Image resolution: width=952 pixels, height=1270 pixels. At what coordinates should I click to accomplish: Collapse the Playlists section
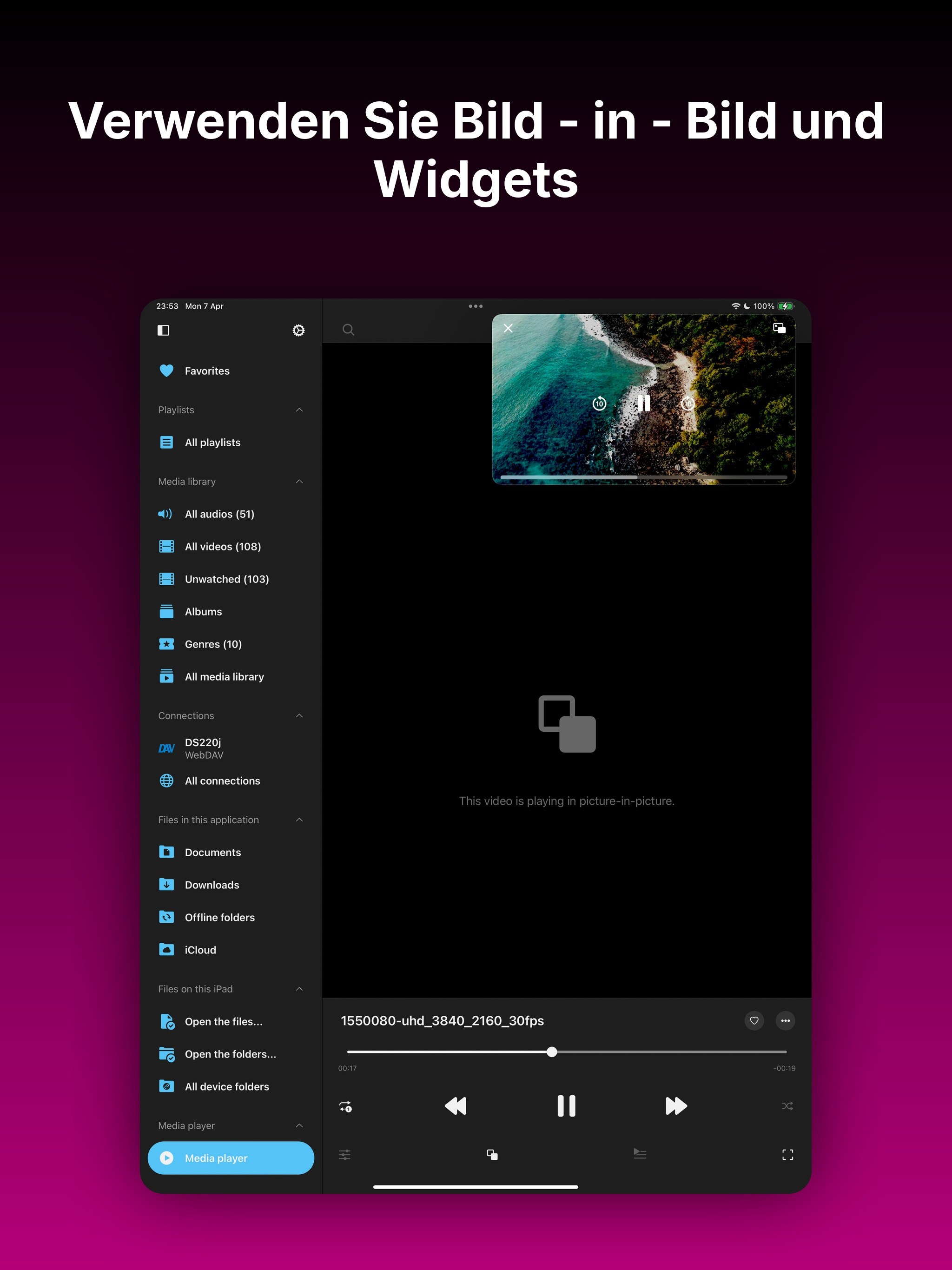pyautogui.click(x=299, y=410)
